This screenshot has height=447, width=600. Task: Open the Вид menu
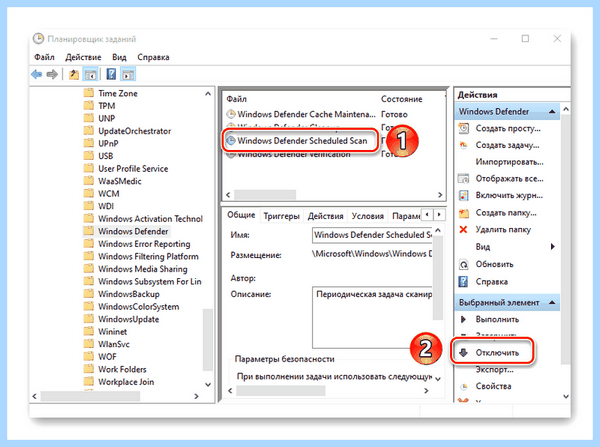[119, 57]
